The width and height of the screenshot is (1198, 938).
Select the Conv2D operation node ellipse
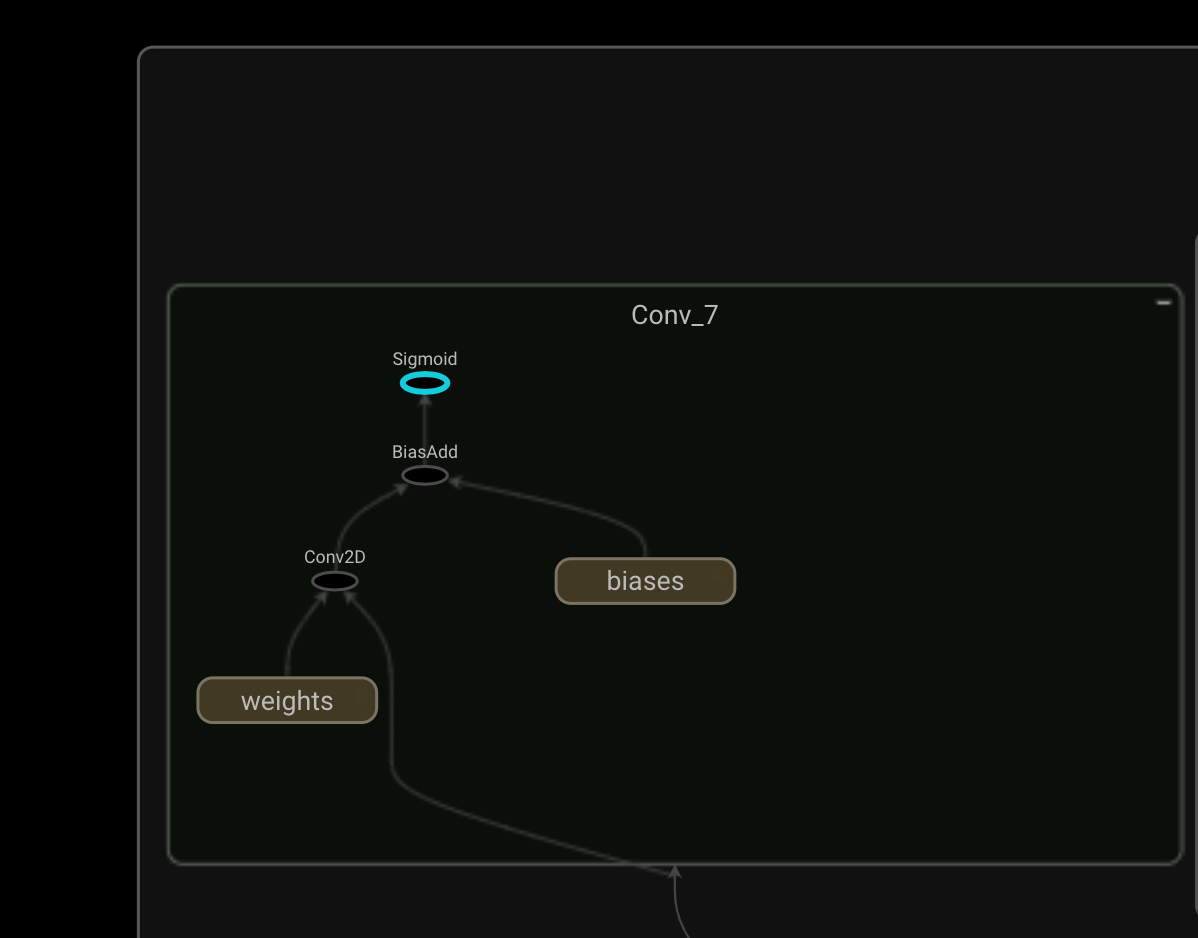[x=335, y=581]
